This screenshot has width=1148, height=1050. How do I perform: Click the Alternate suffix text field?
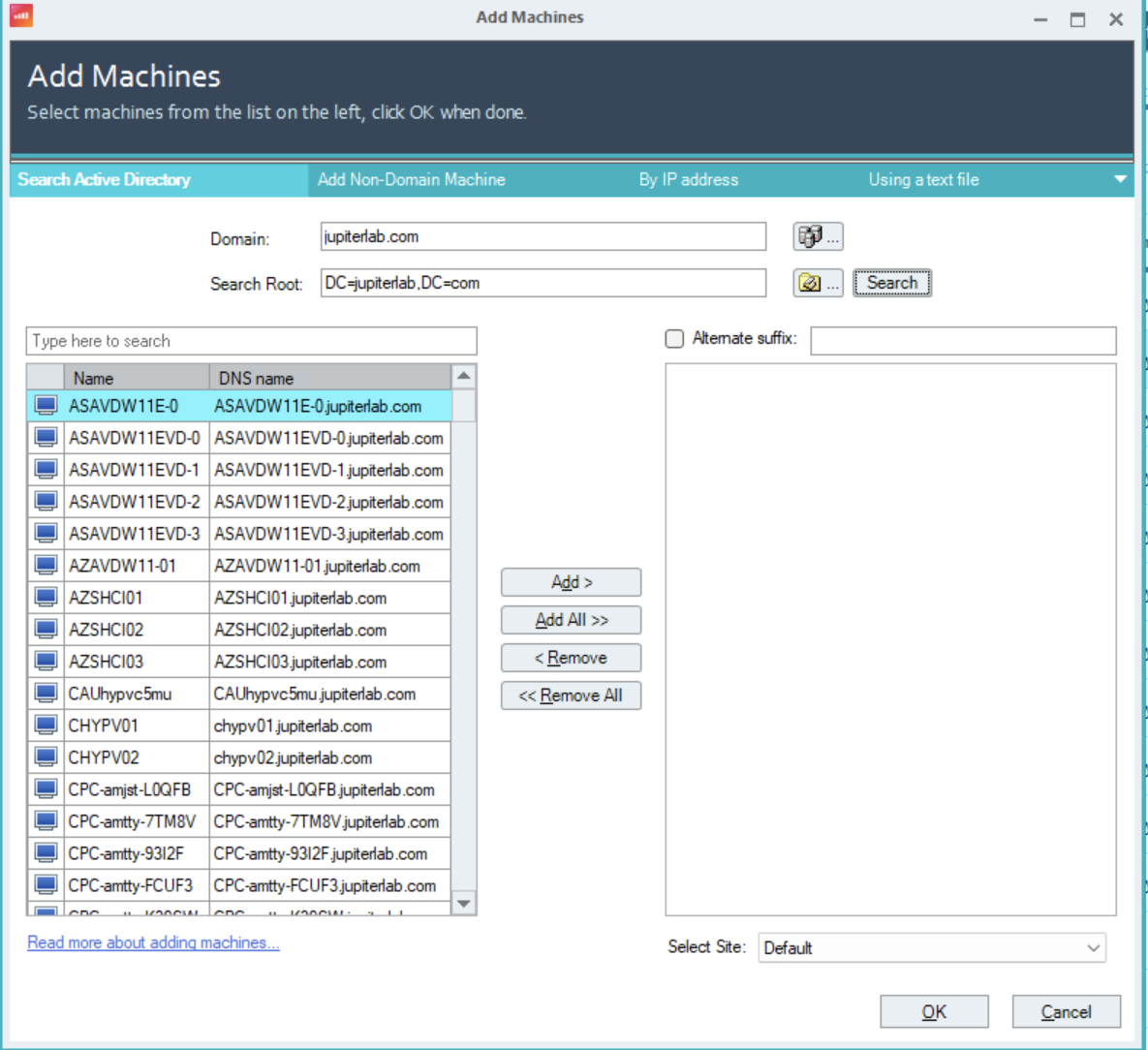click(x=963, y=341)
